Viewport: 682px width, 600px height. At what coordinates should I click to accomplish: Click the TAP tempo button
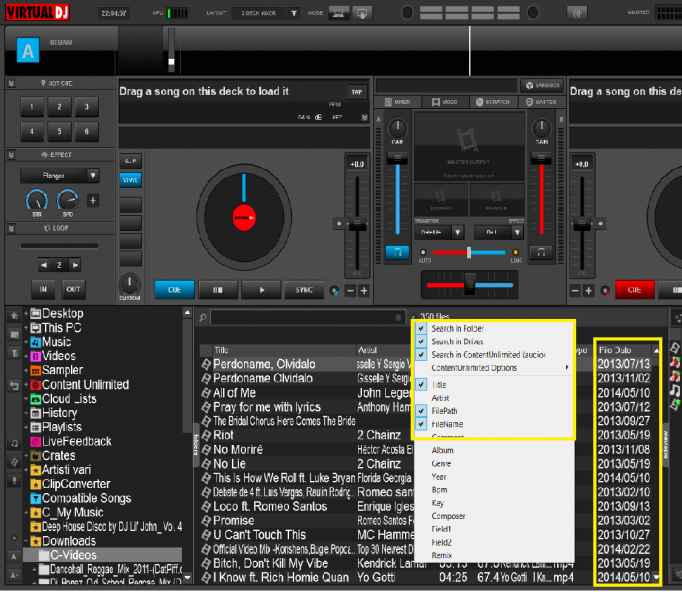pyautogui.click(x=357, y=92)
